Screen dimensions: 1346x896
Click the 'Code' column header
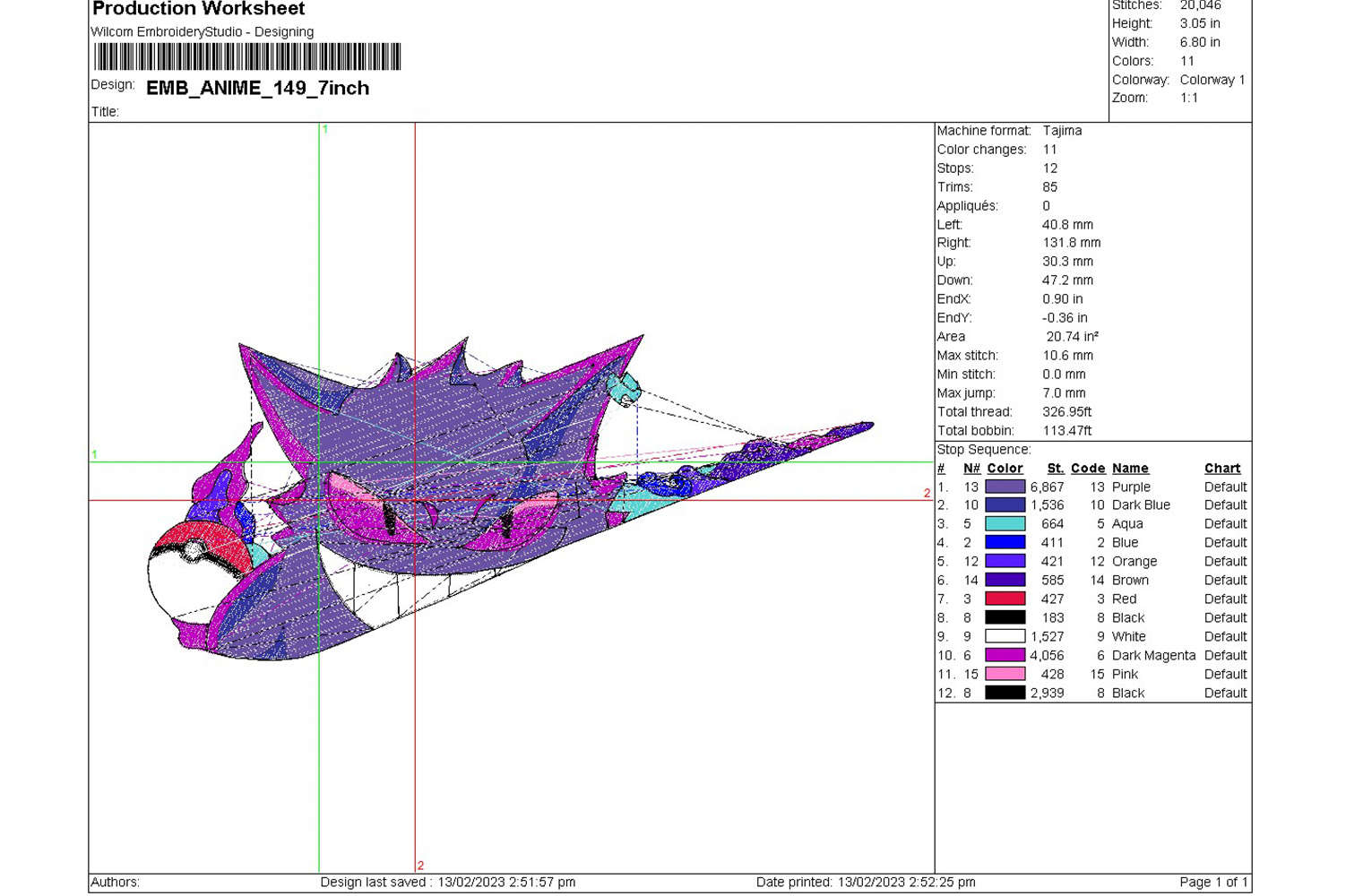(x=1088, y=469)
